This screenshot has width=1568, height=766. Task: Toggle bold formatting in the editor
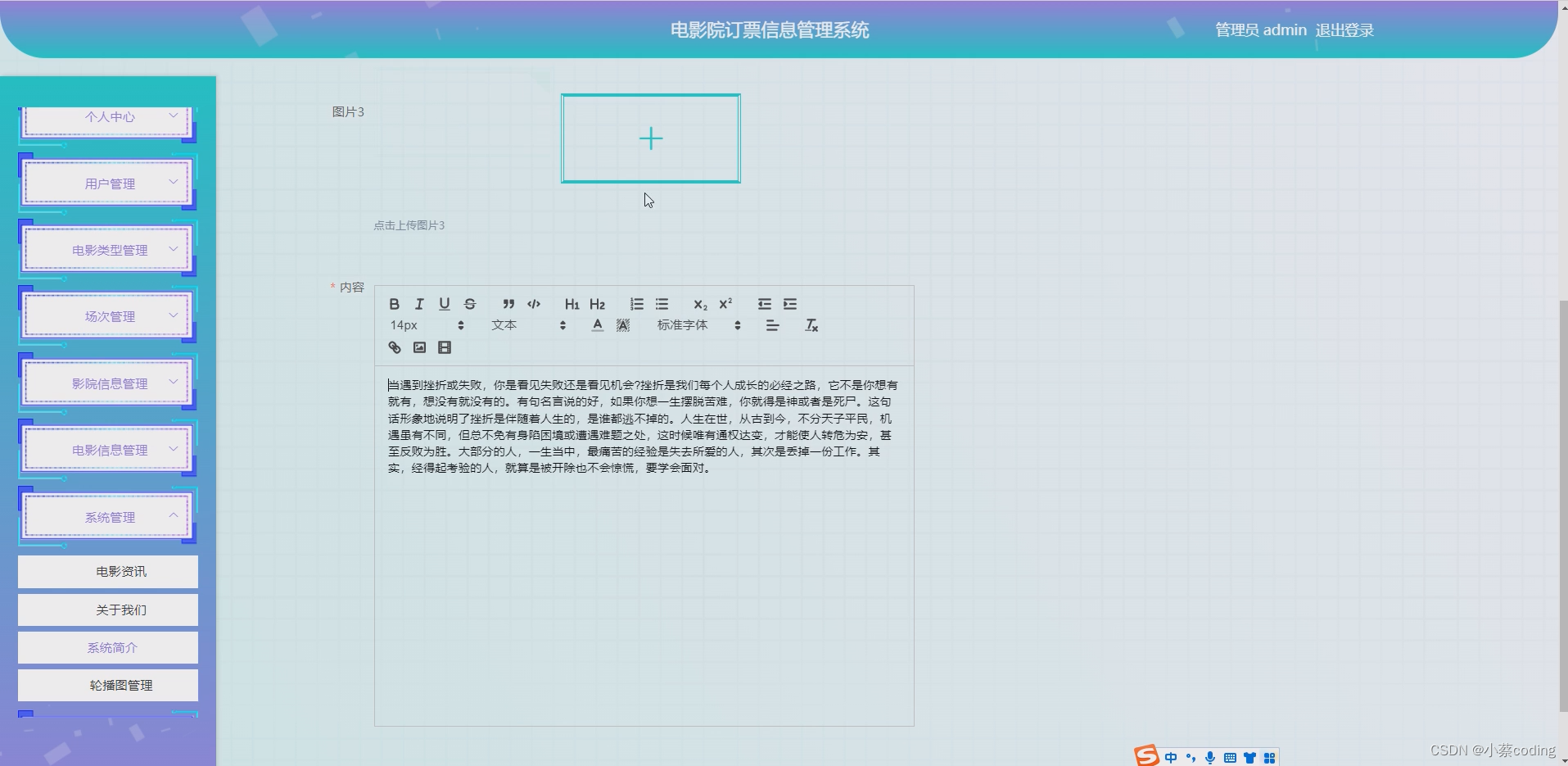394,304
